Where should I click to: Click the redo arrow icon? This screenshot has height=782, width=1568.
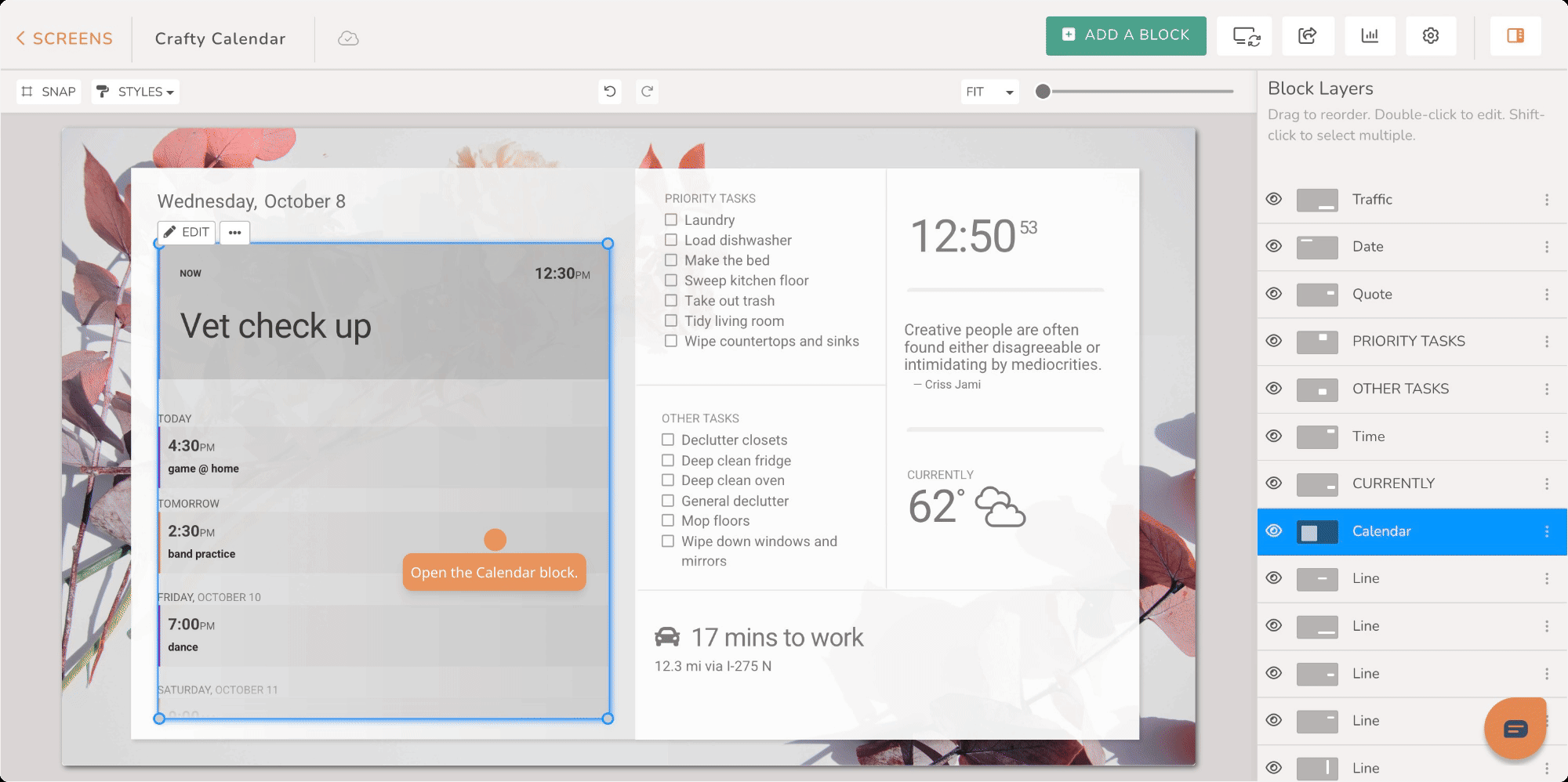coord(647,92)
